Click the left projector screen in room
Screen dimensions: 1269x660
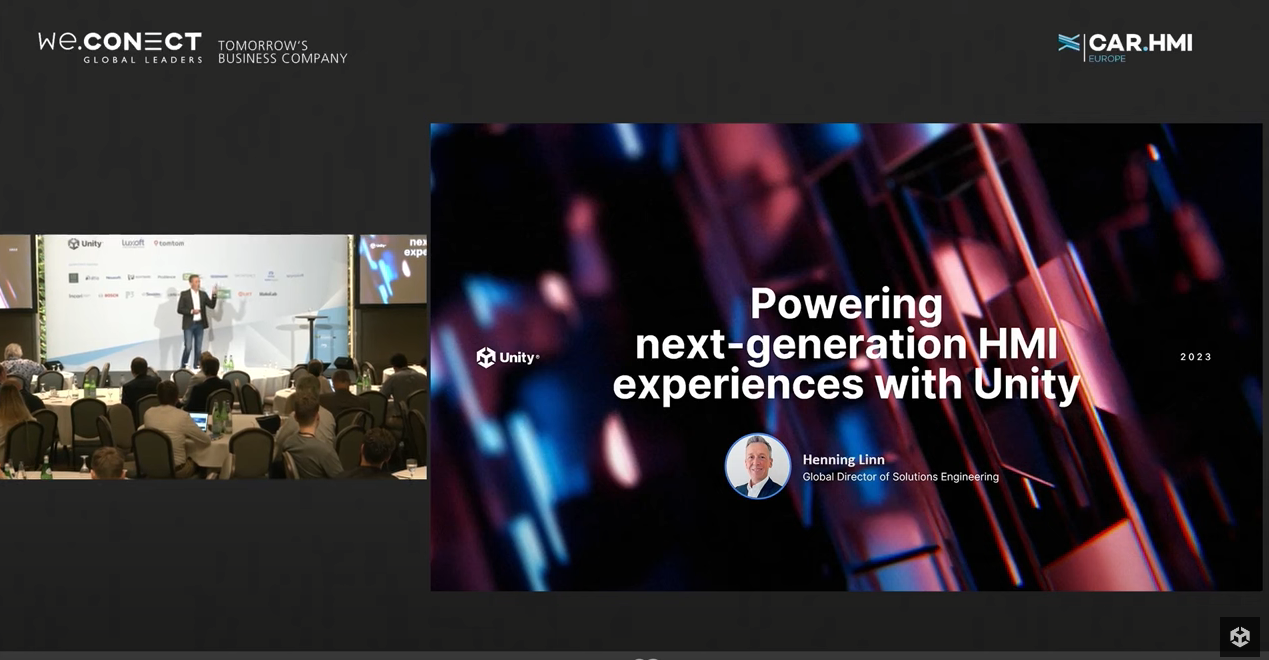pos(15,271)
